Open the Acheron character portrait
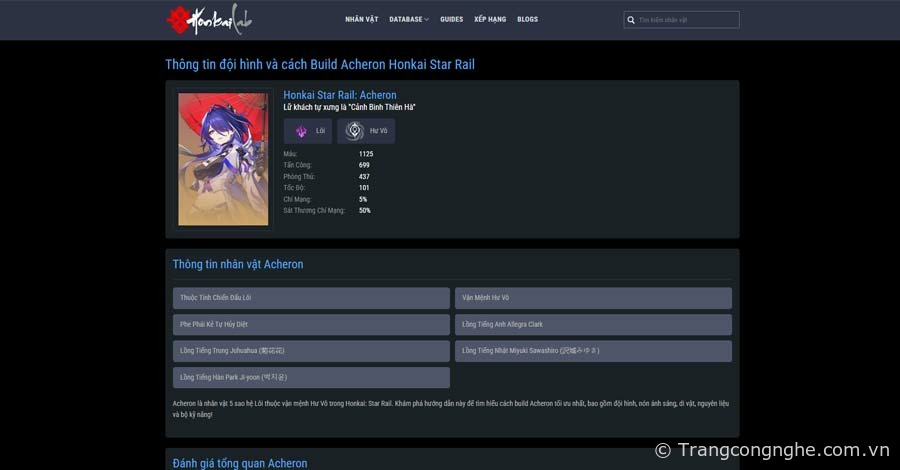The image size is (900, 470). coord(223,159)
